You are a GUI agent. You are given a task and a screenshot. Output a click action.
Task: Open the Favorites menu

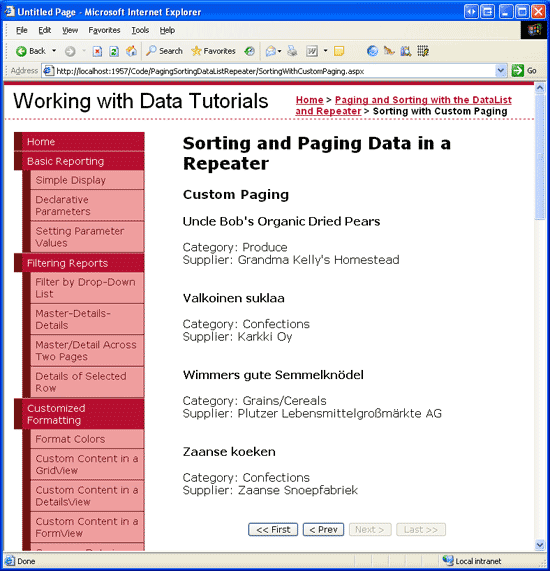(104, 30)
